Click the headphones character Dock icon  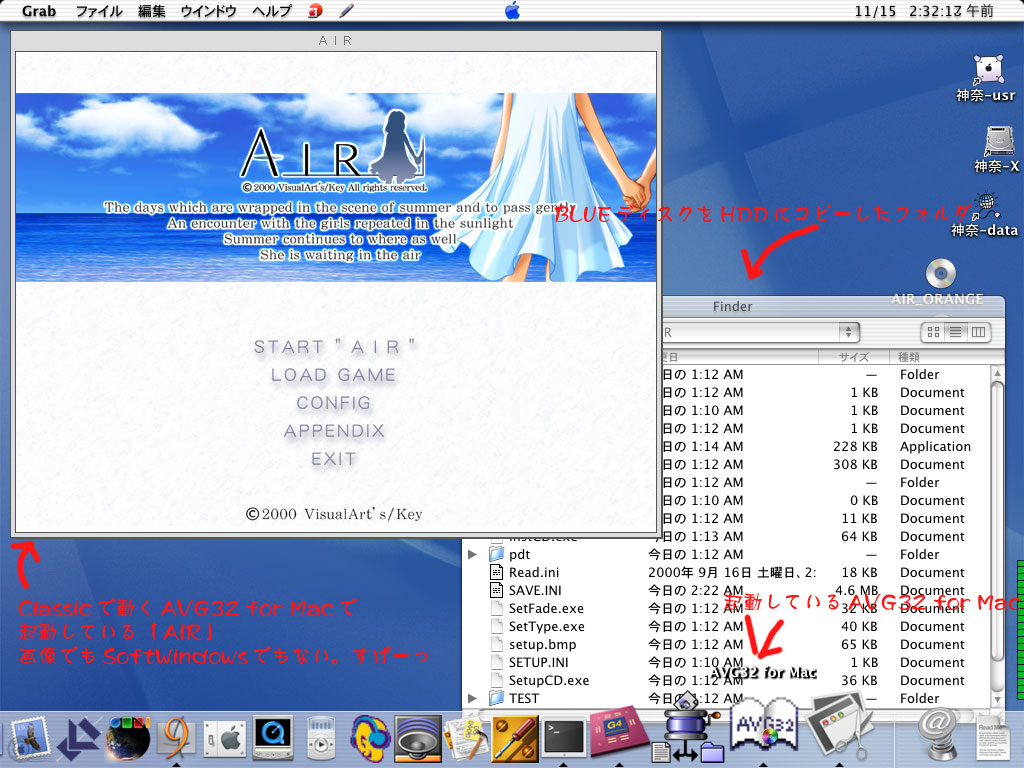pyautogui.click(x=369, y=739)
